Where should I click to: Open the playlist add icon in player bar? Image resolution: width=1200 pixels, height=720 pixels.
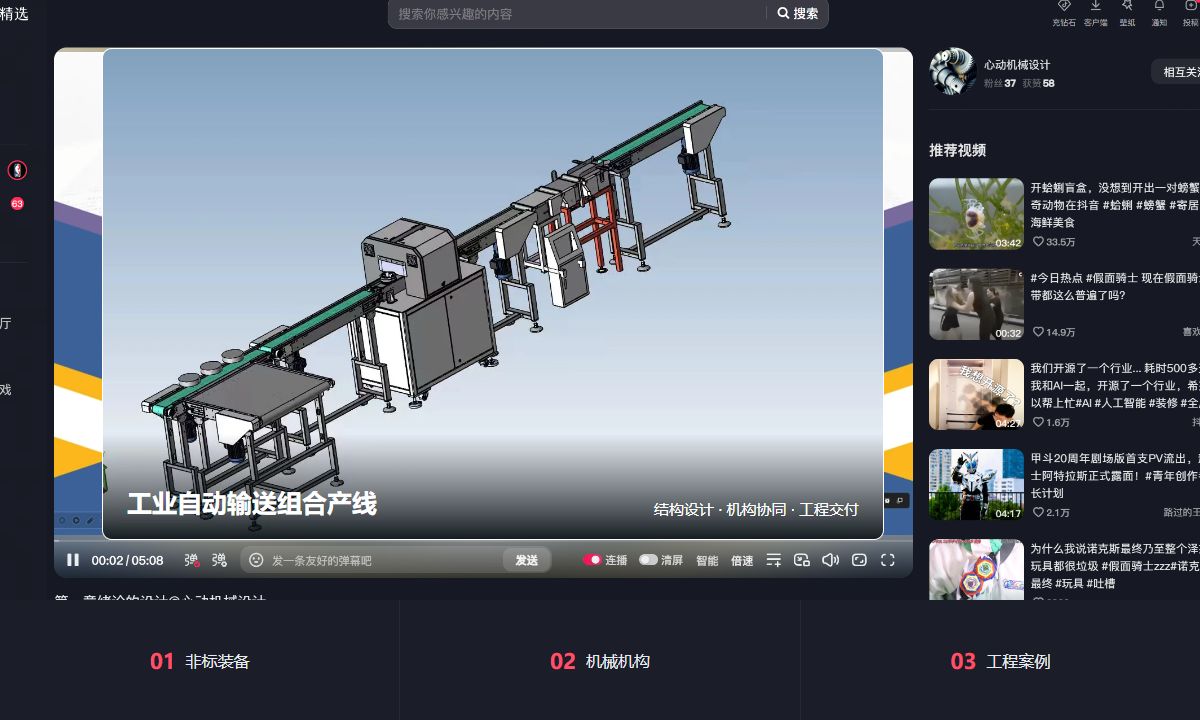point(773,560)
